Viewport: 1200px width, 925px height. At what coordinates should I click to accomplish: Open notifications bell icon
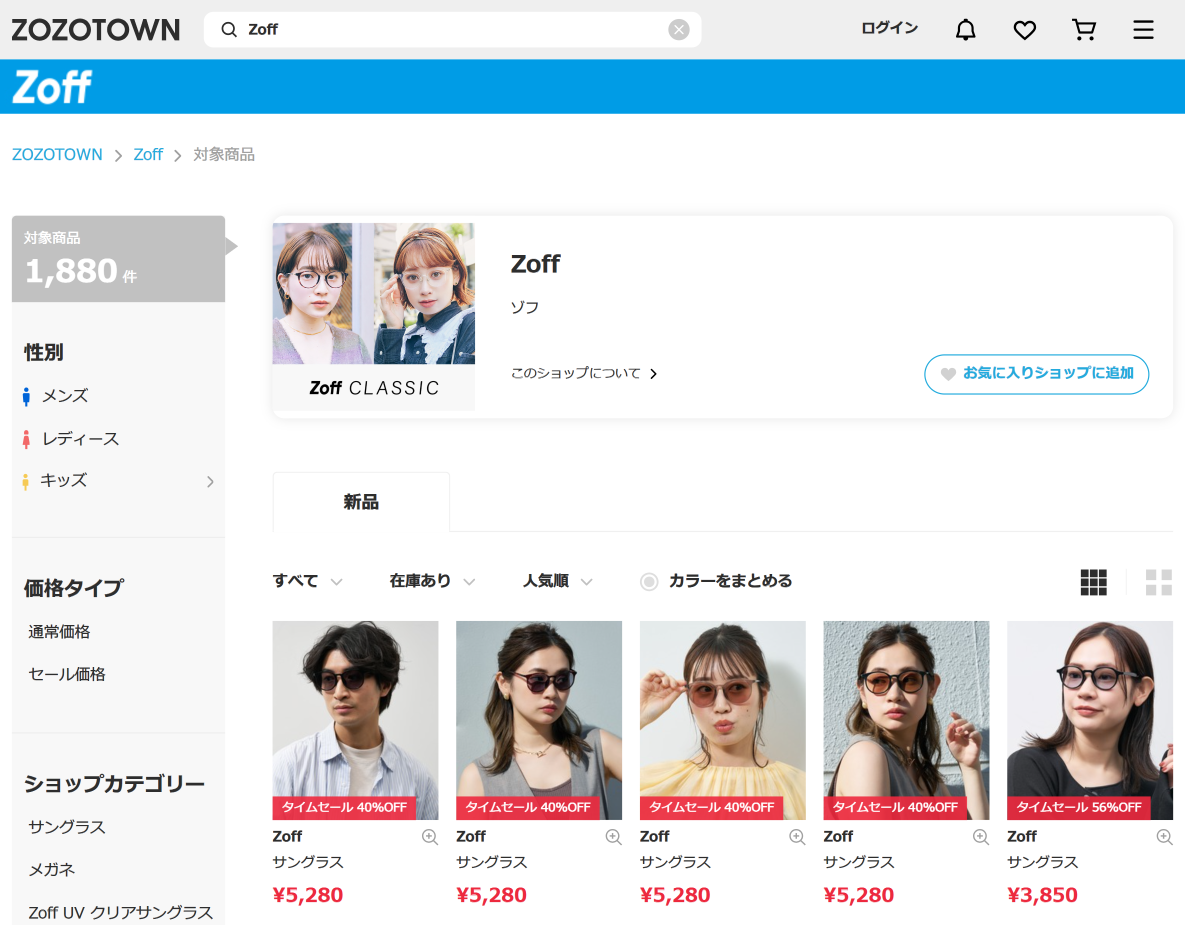pyautogui.click(x=965, y=30)
